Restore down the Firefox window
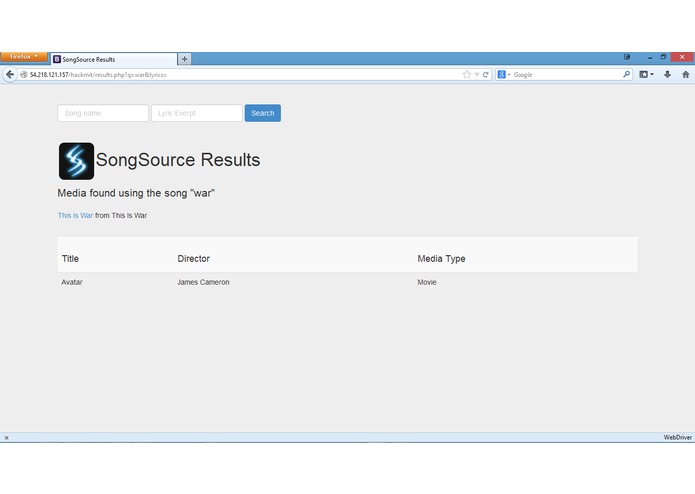The height and width of the screenshot is (494, 695). pos(663,57)
